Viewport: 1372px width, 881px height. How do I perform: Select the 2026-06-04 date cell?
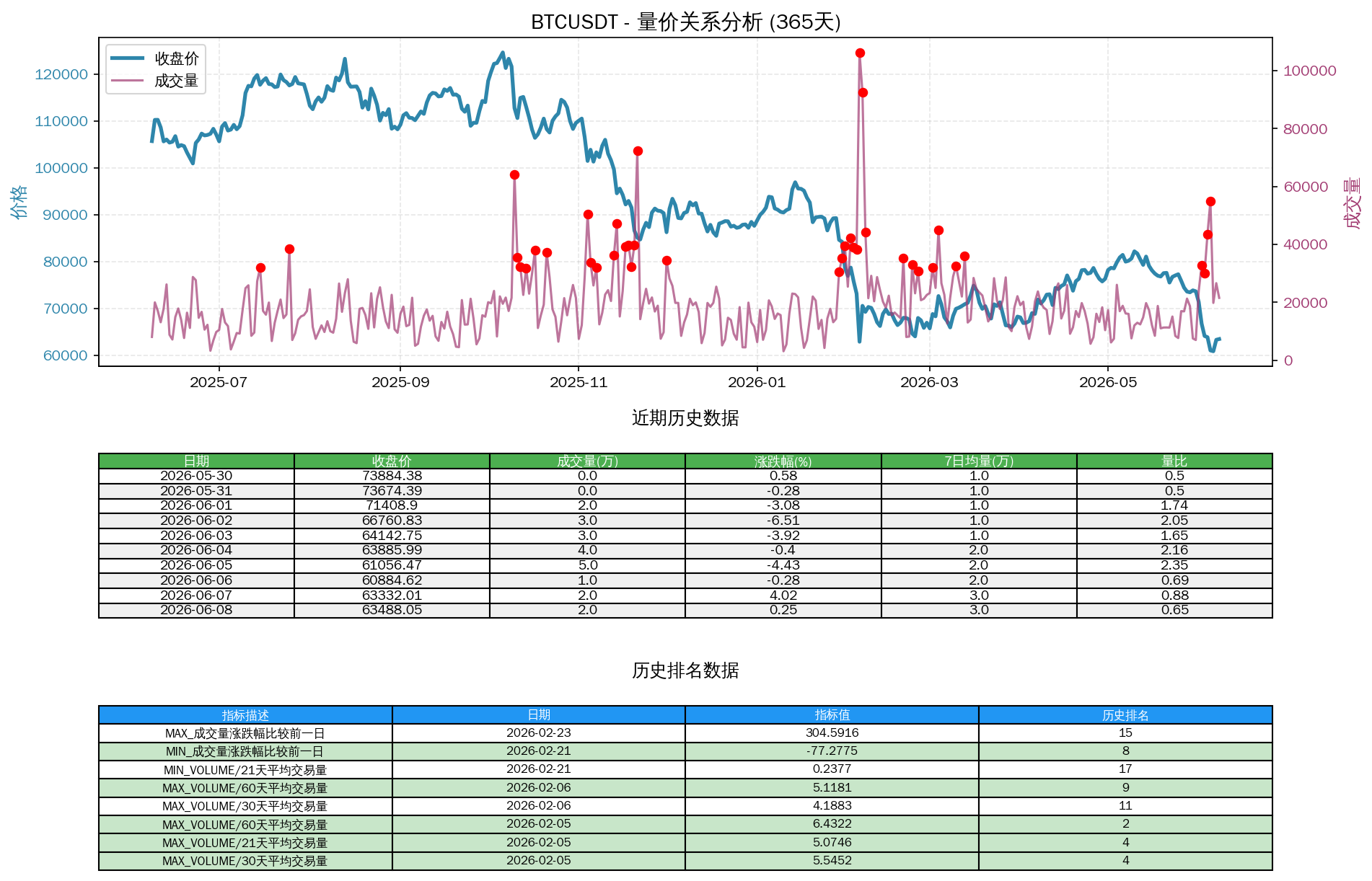click(x=196, y=551)
